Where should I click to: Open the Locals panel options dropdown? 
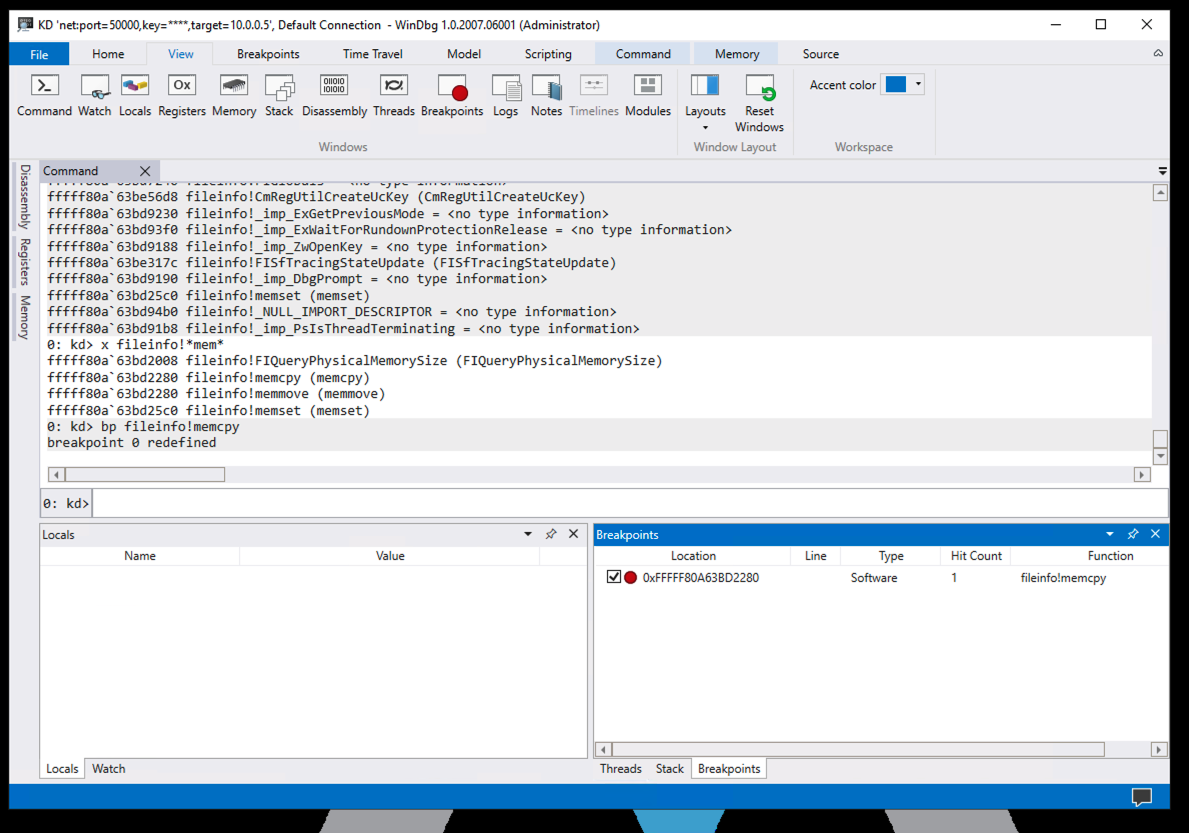point(528,534)
